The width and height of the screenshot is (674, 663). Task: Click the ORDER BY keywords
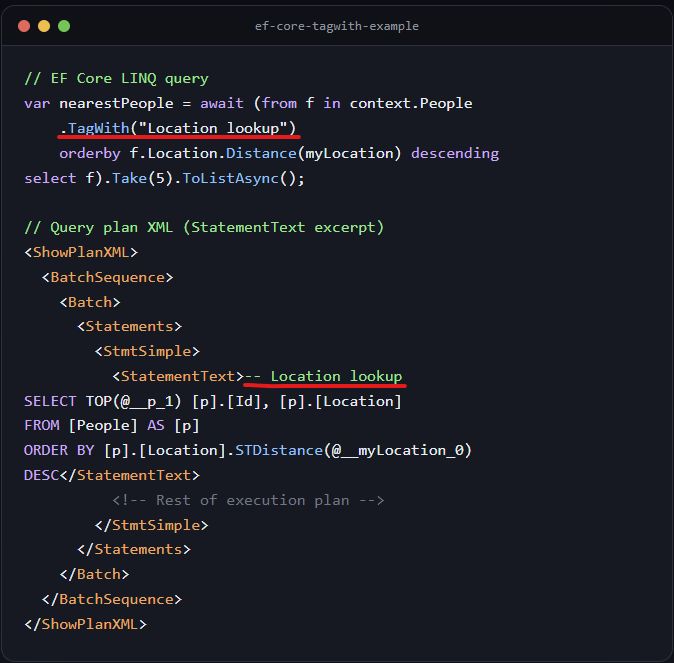pyautogui.click(x=59, y=450)
